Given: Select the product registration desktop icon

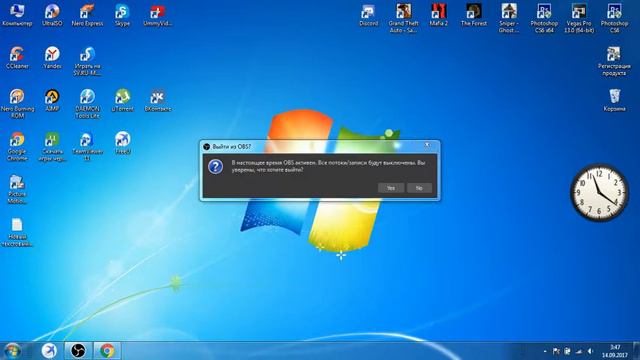Looking at the screenshot, I should pyautogui.click(x=614, y=61).
